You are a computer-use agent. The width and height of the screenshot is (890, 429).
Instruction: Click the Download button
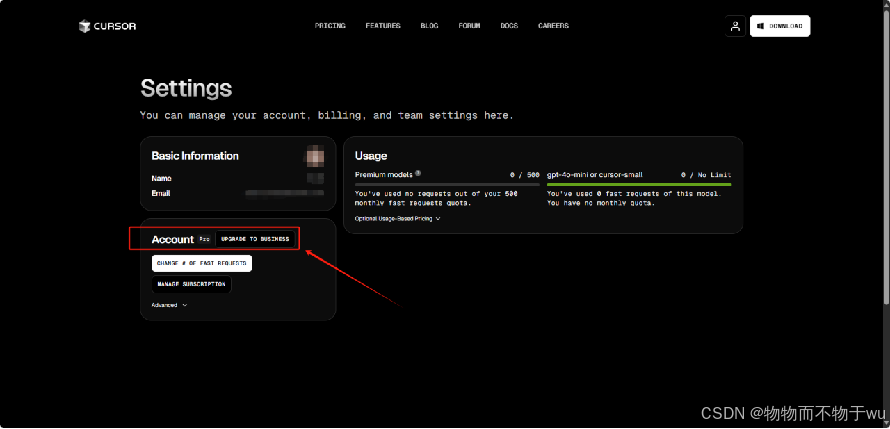(x=780, y=26)
